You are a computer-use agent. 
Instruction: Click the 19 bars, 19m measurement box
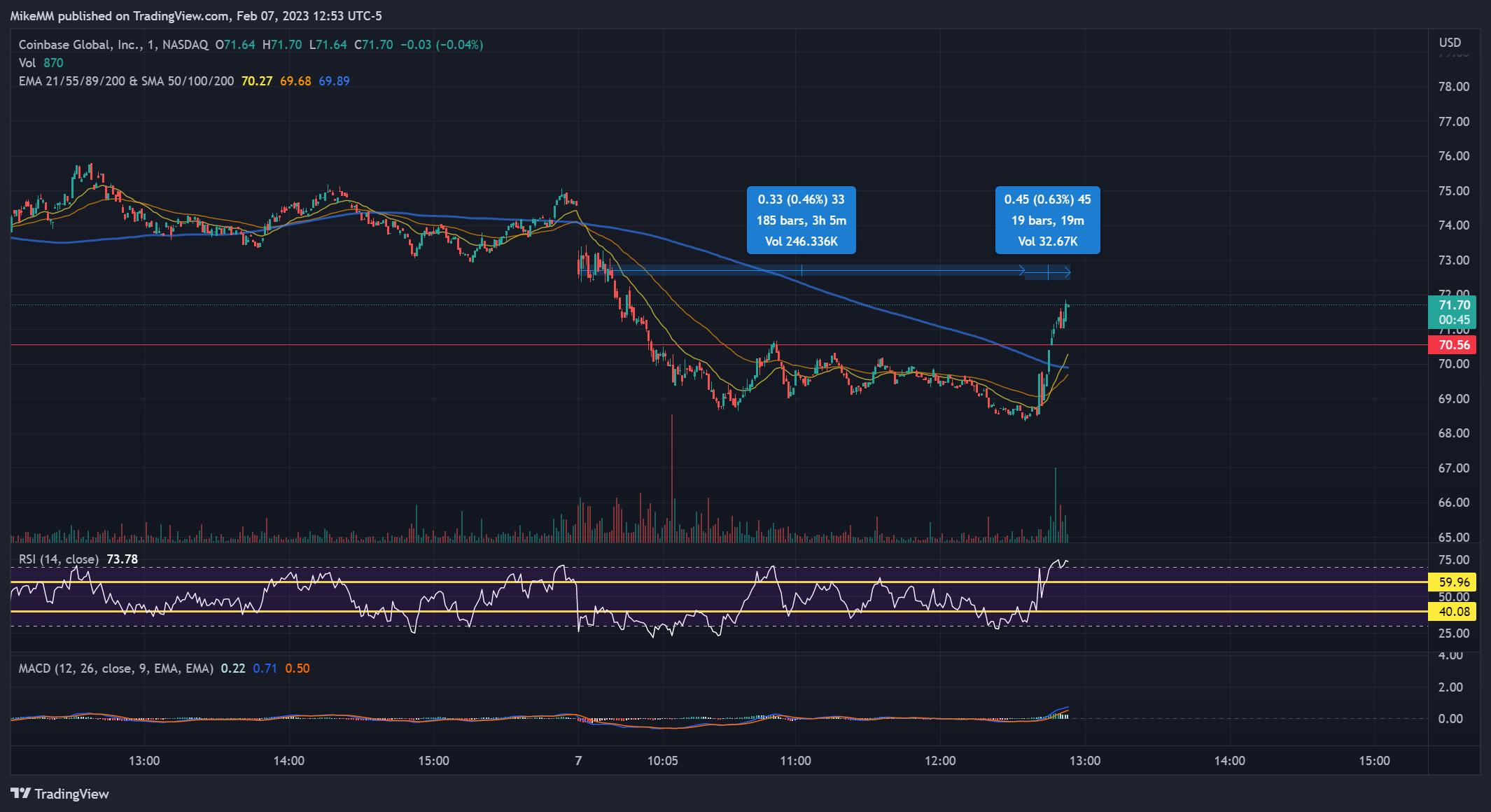pos(1048,220)
